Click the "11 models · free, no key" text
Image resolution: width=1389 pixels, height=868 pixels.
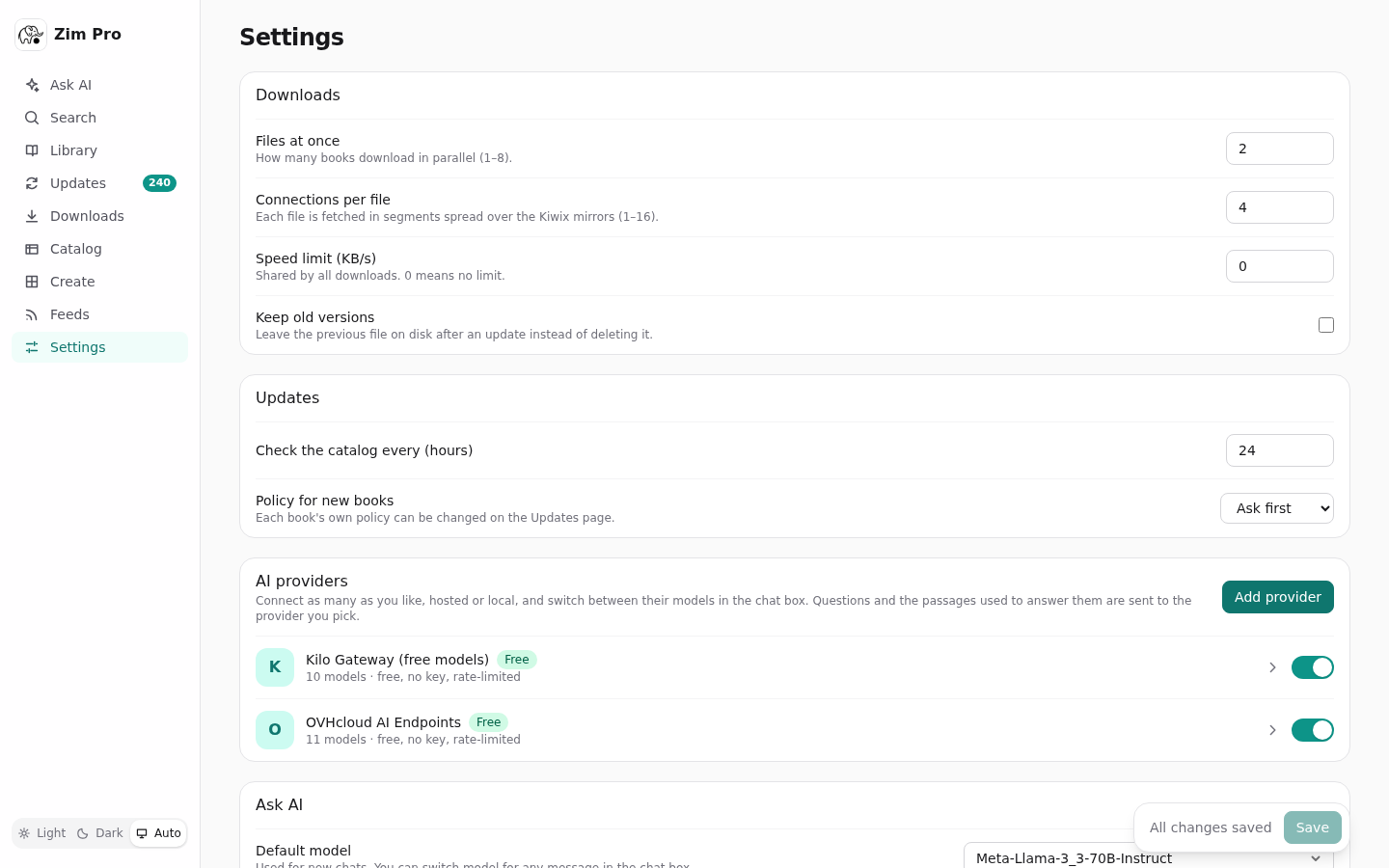tap(413, 740)
